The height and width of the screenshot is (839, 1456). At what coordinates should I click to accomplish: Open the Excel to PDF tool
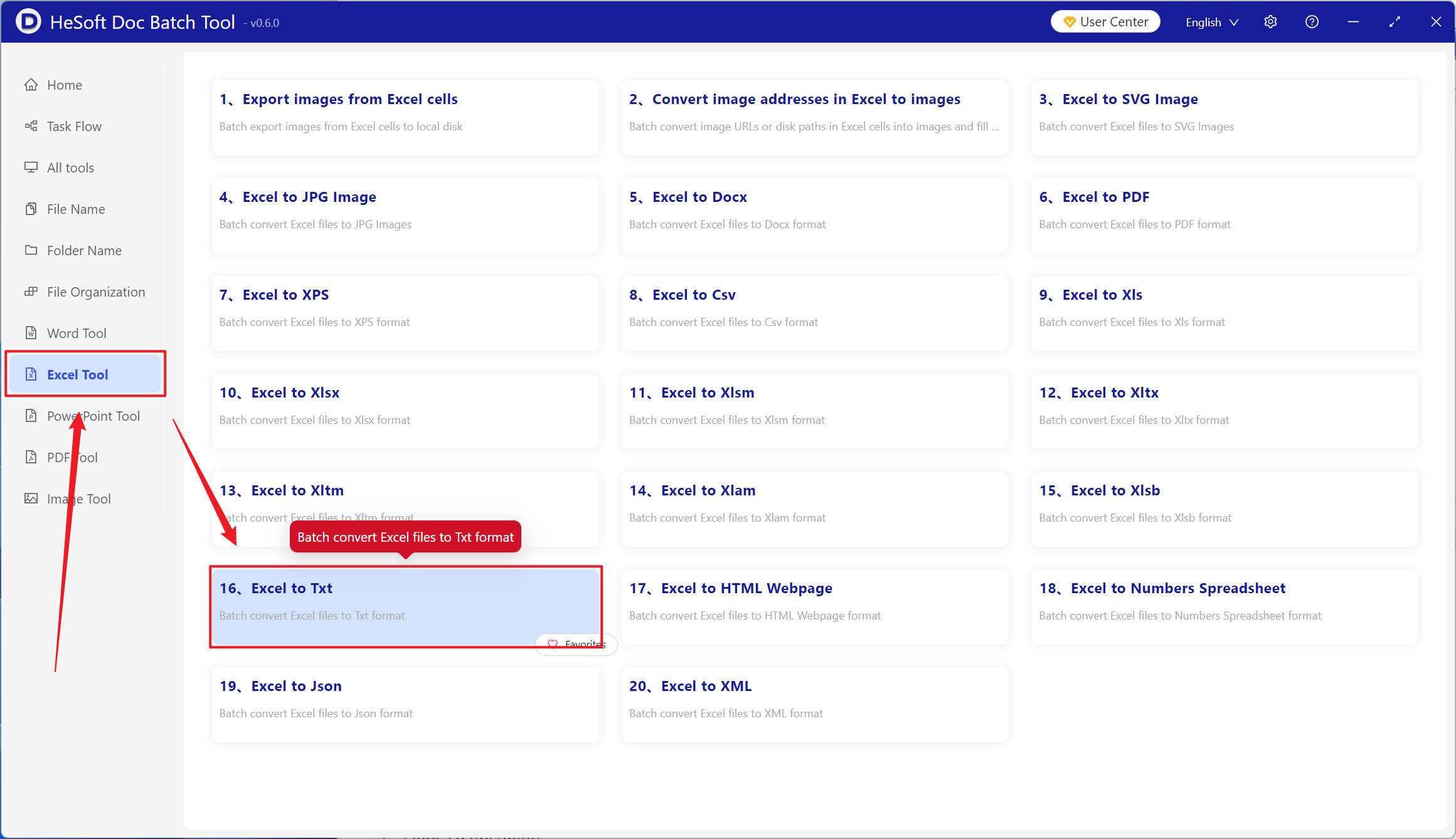point(1225,215)
